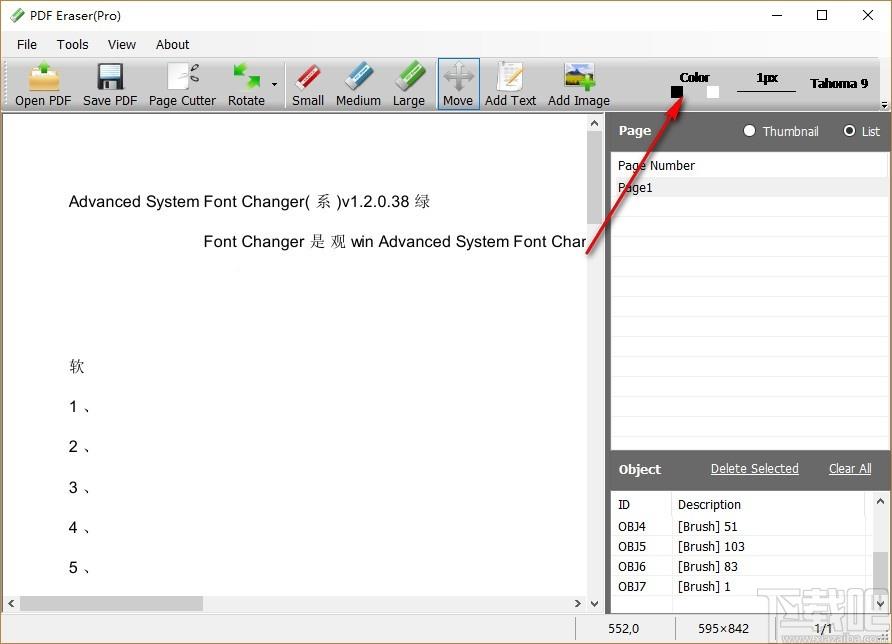Open the View menu
Image resolution: width=892 pixels, height=644 pixels.
(122, 44)
